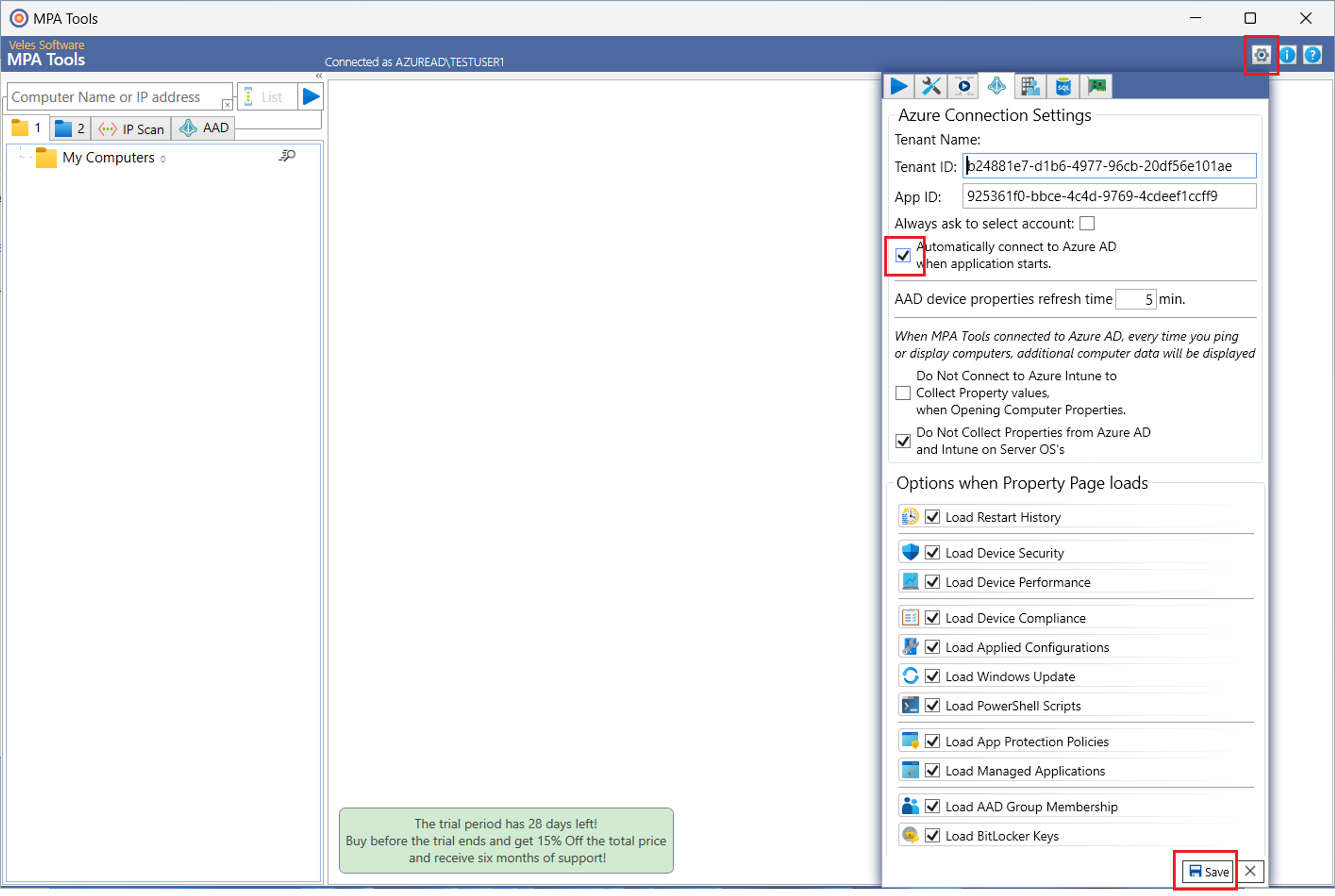Select the building icon settings tab
This screenshot has height=896, width=1335.
click(1030, 86)
